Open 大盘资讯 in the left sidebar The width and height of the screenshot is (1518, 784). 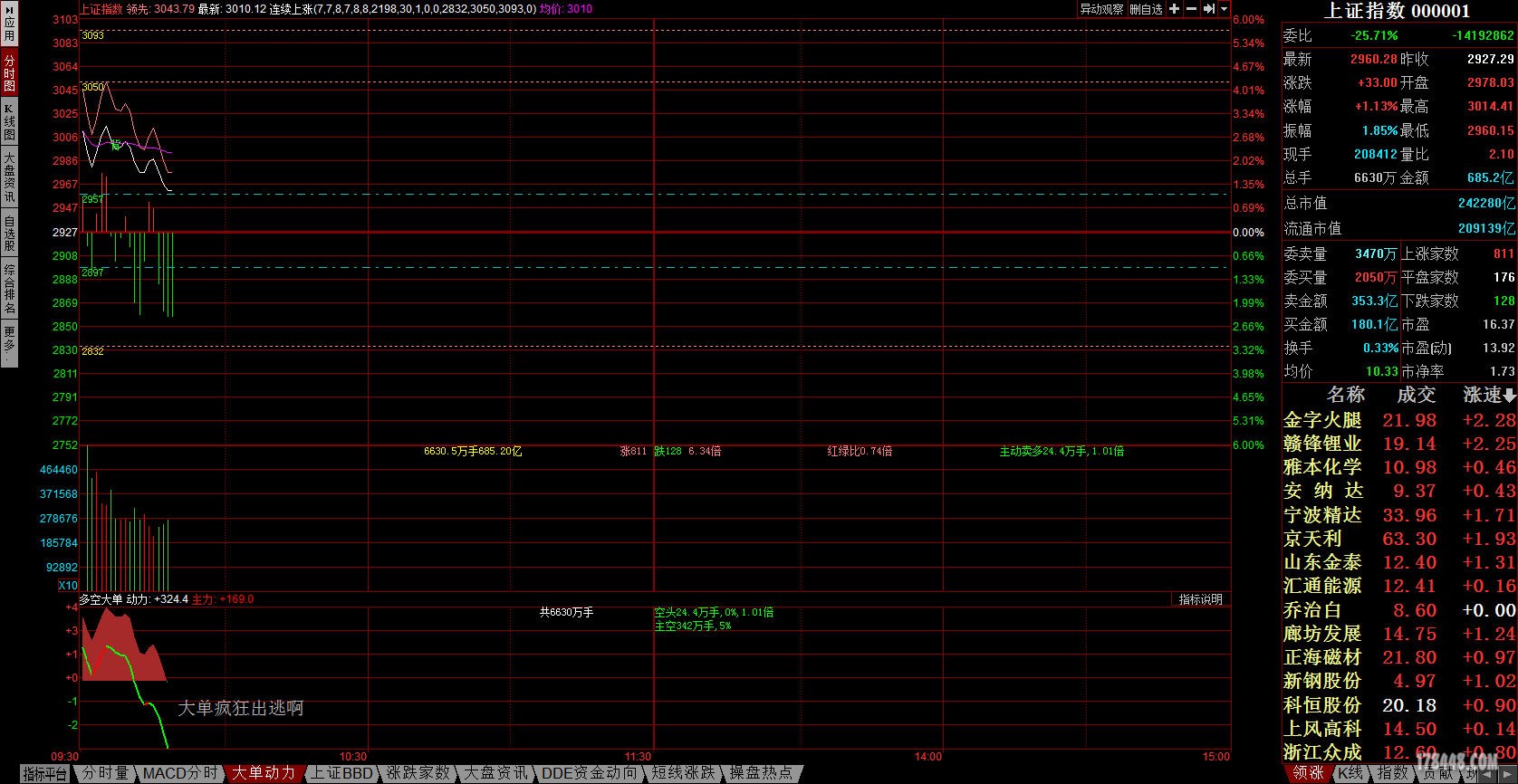[x=9, y=177]
